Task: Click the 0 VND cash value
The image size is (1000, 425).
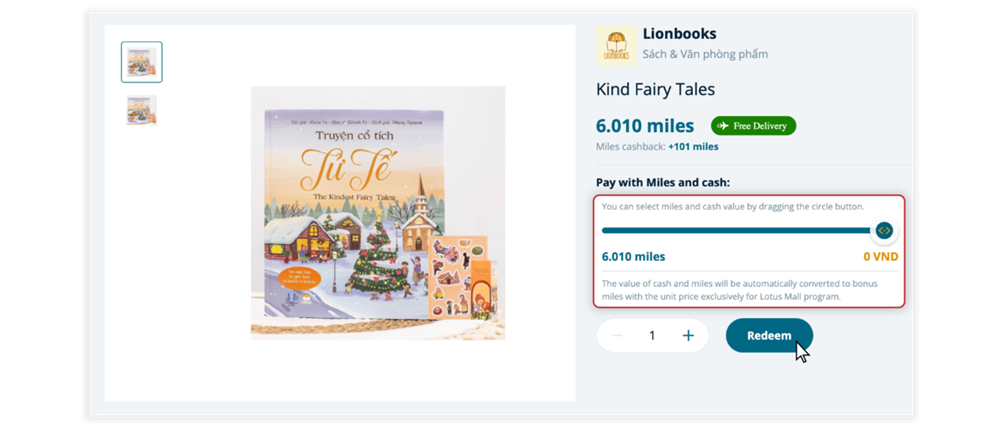Action: (880, 257)
